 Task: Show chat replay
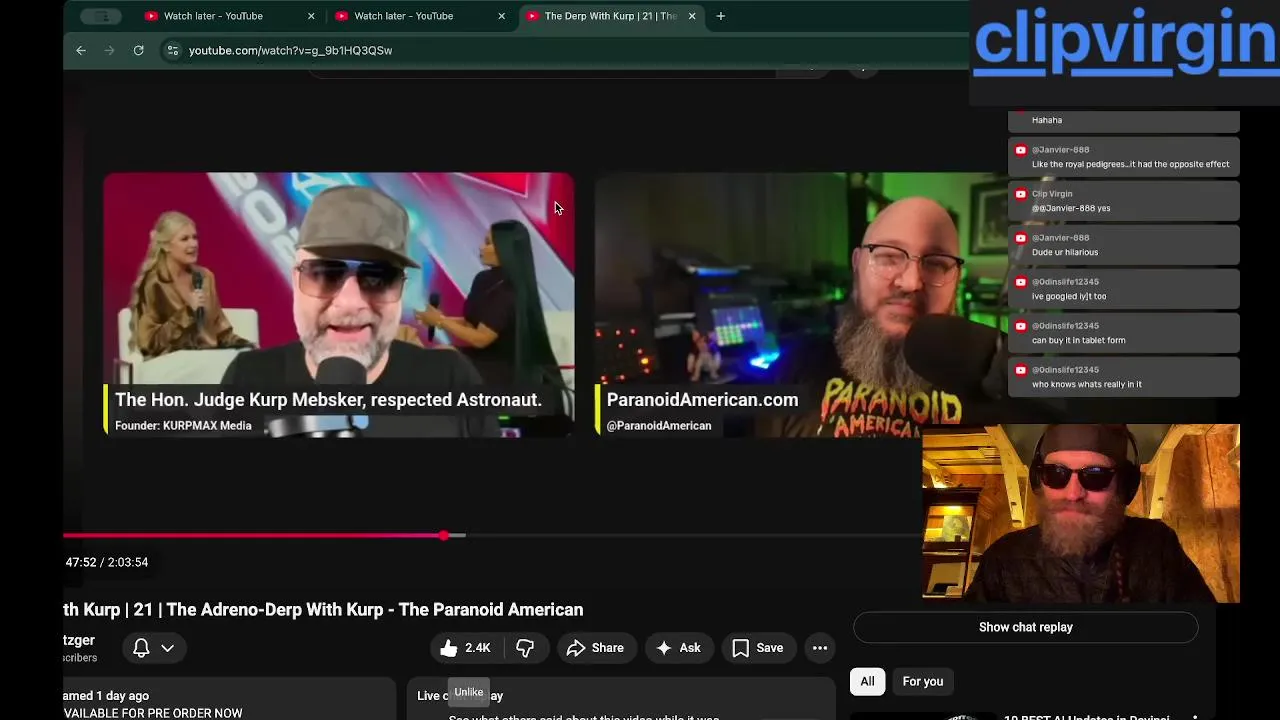(1025, 627)
